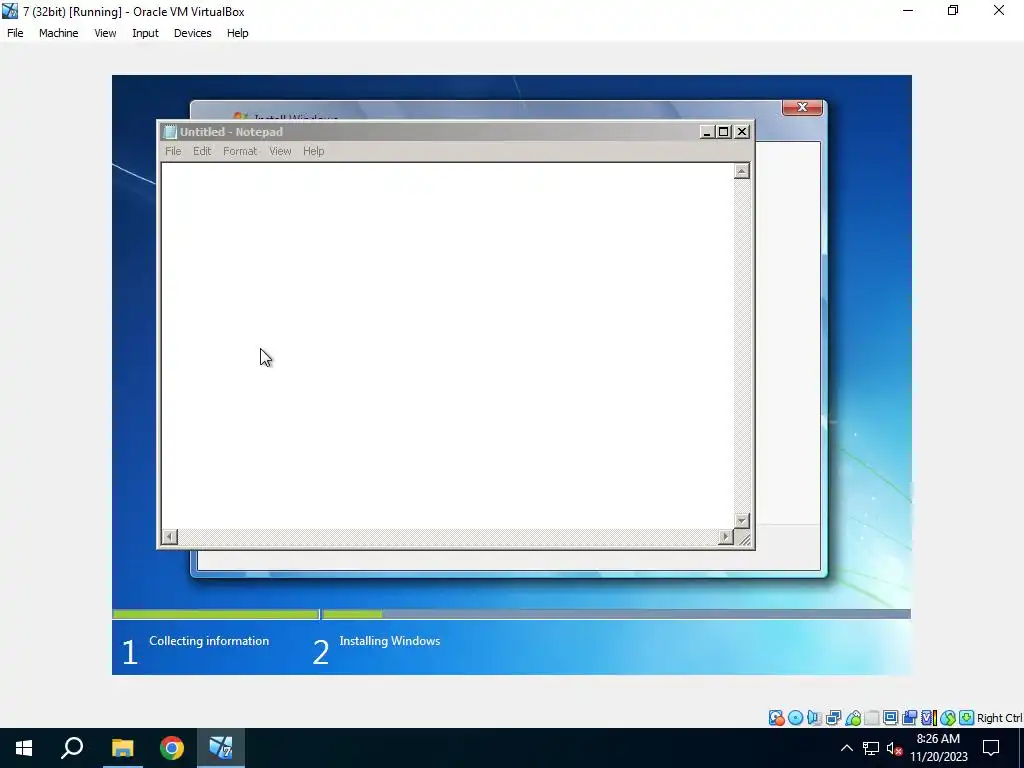Click recording indicator icon

pyautogui.click(x=909, y=718)
